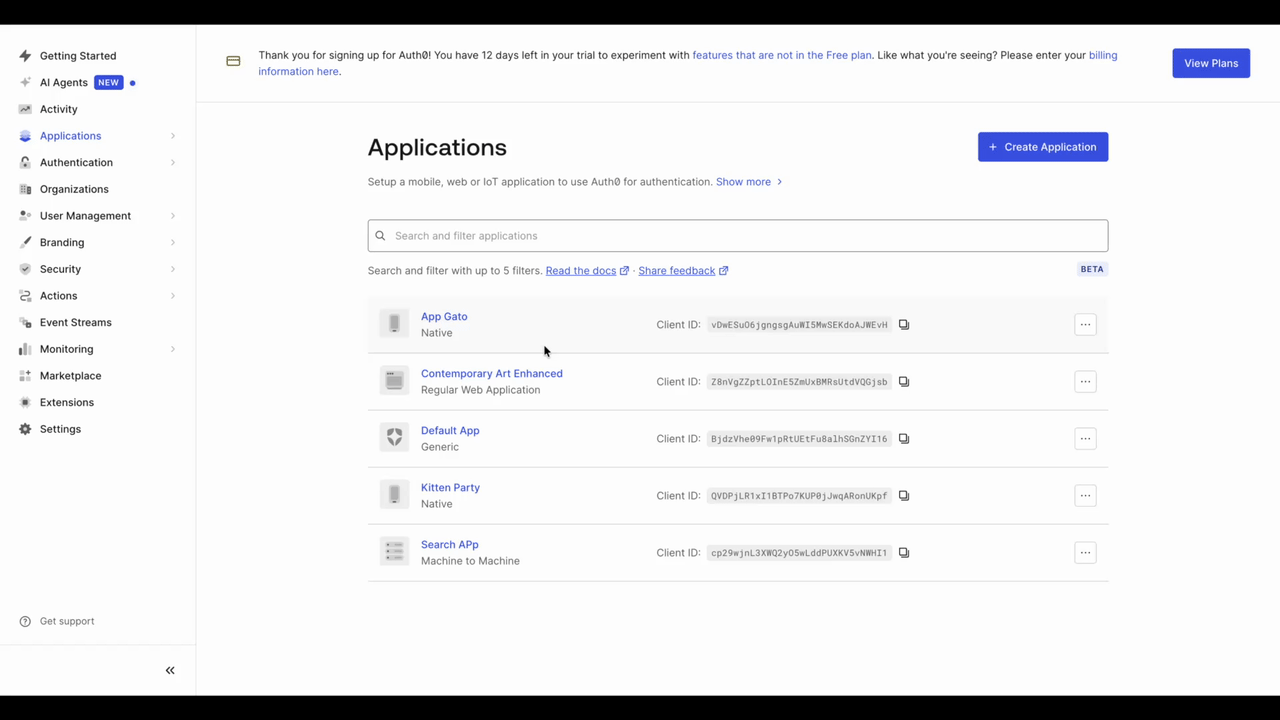This screenshot has height=720, width=1280.
Task: Click the Get support help icon
Action: point(25,621)
